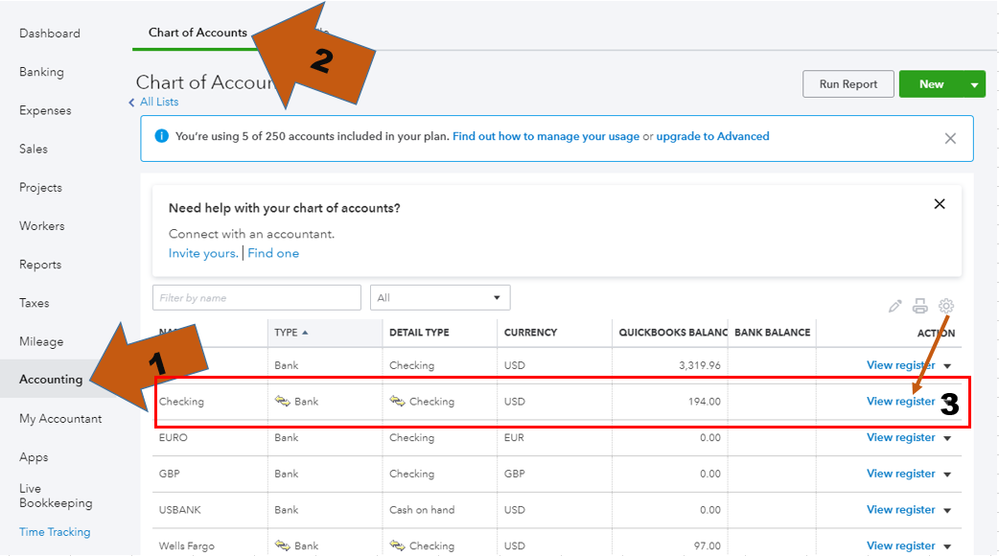Viewport: 999px width, 556px height.
Task: View register for the 3,319.96 balance row
Action: tap(901, 366)
